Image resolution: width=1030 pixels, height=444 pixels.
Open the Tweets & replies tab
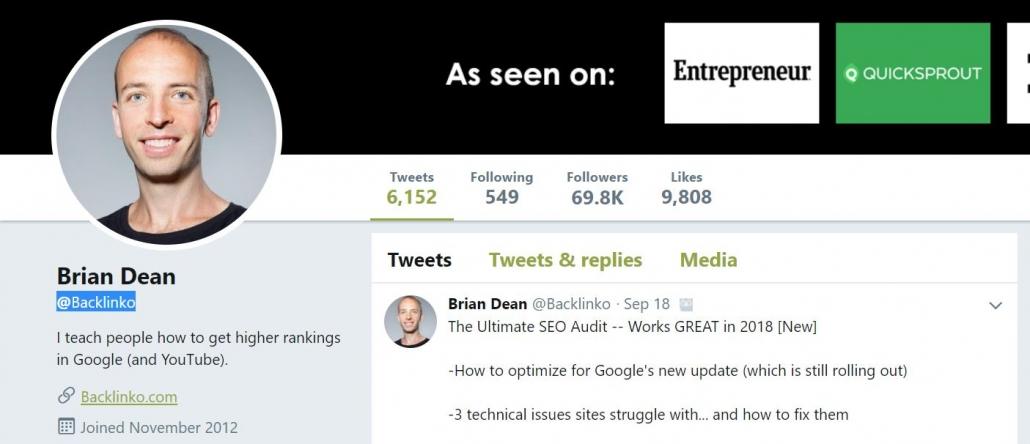[x=565, y=260]
